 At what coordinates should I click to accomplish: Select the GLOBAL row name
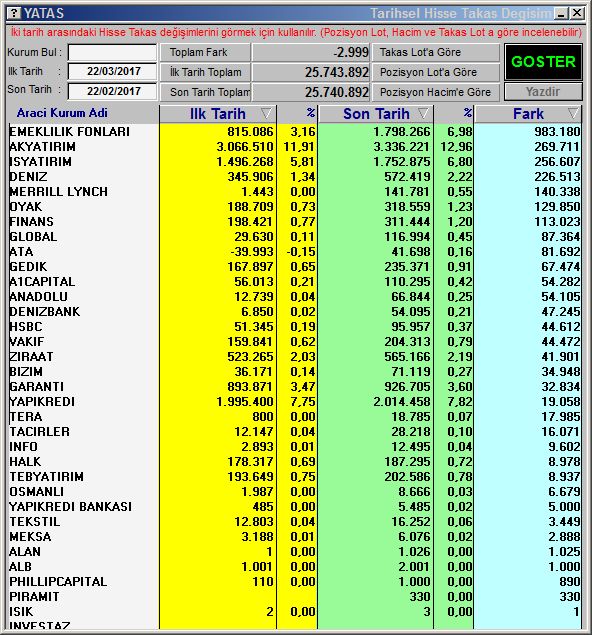pos(33,237)
